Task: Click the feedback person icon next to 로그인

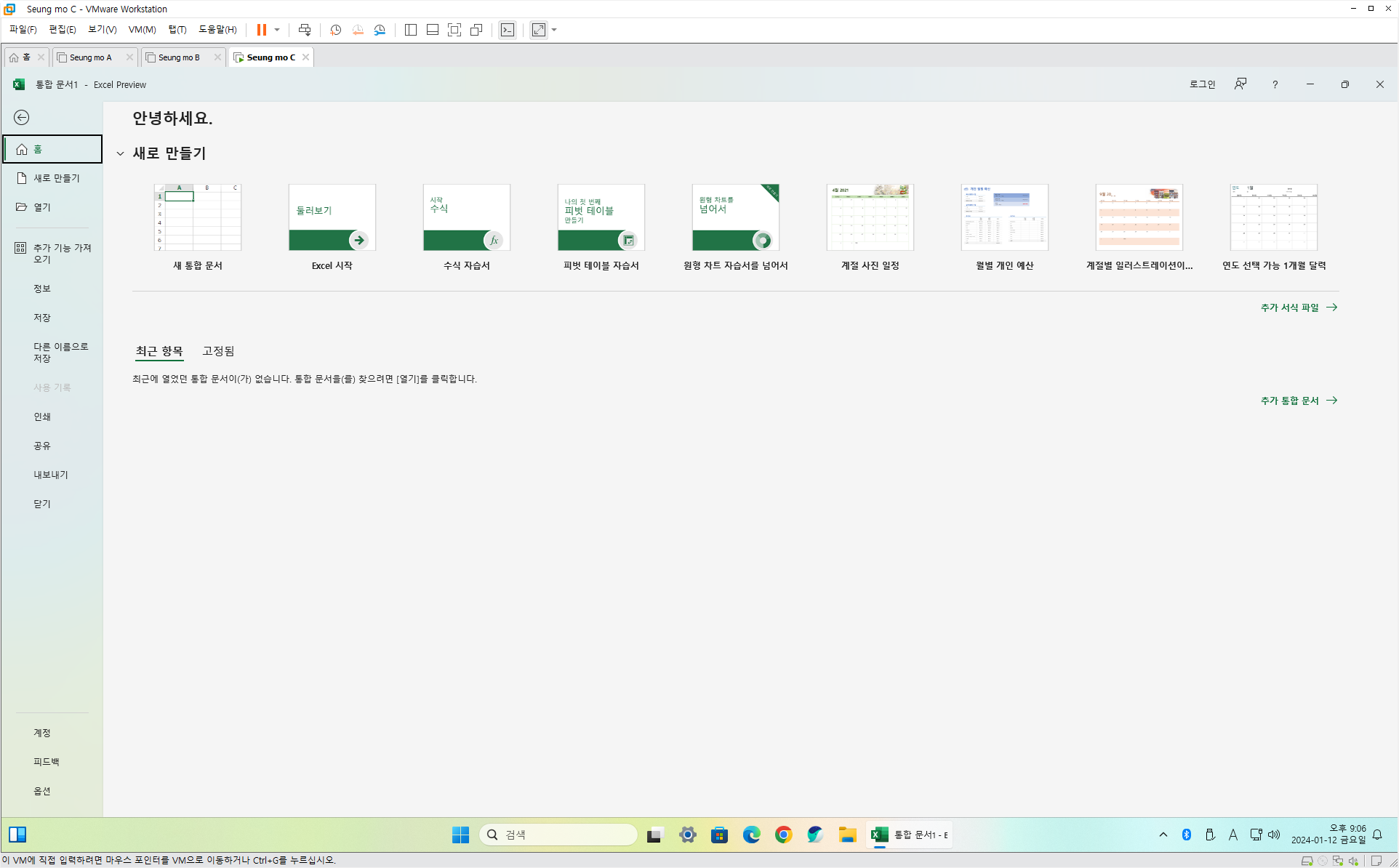Action: [1240, 84]
